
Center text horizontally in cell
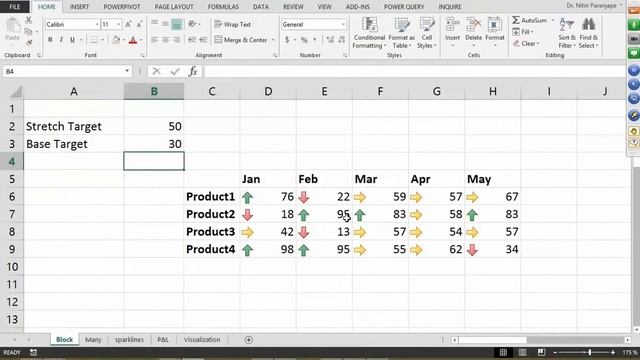[x=165, y=40]
